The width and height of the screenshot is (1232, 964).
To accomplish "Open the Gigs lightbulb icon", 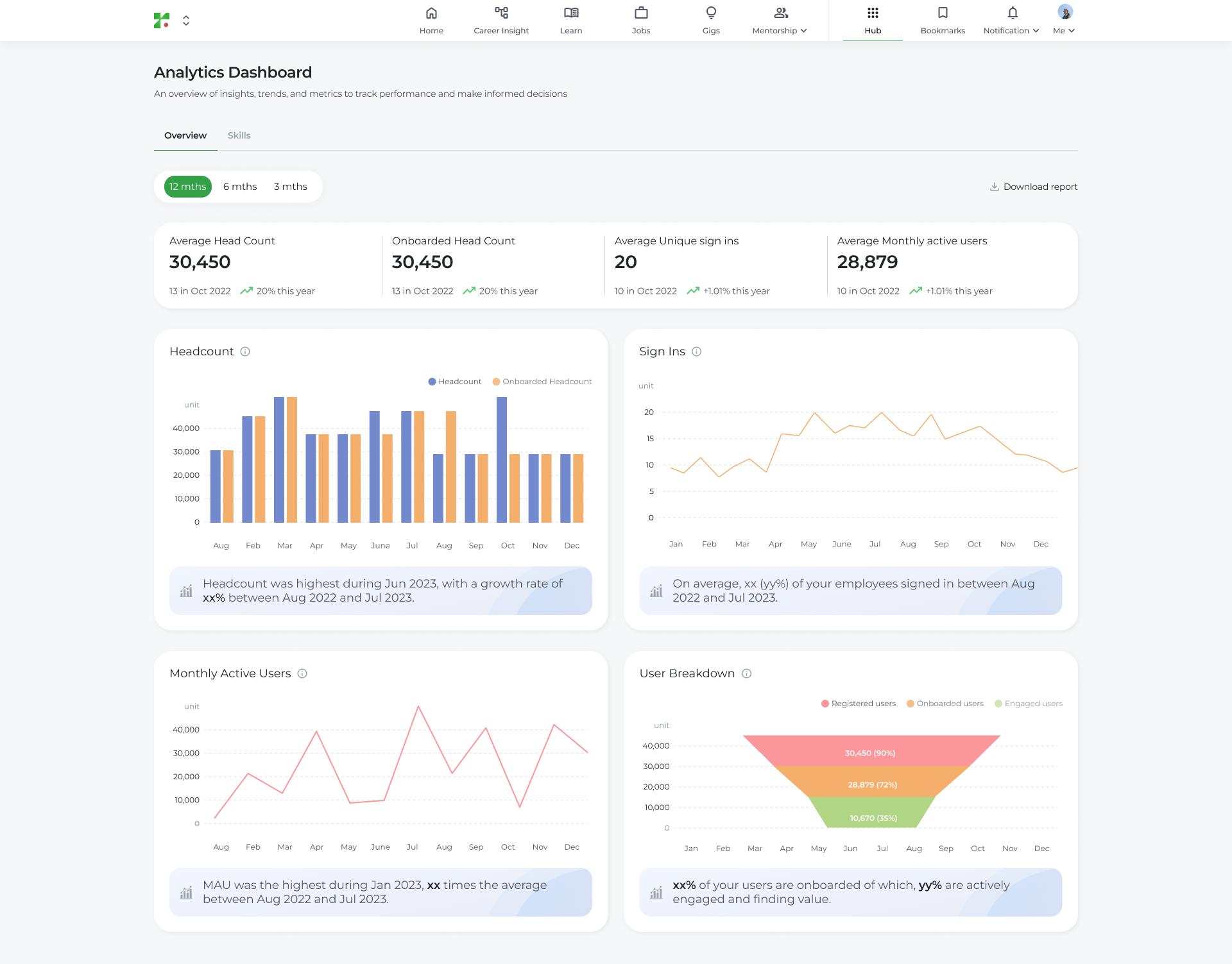I will (711, 13).
